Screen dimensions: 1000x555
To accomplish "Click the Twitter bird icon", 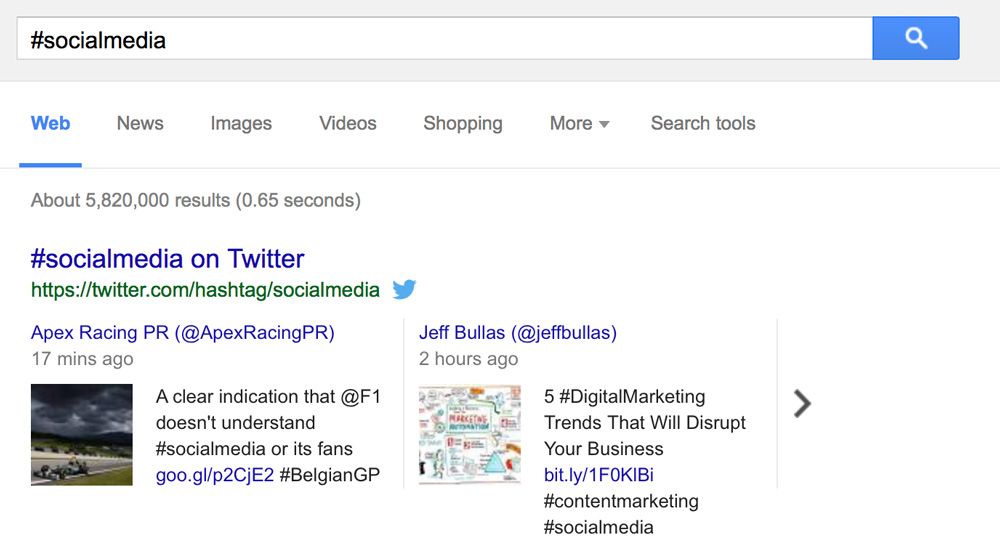I will point(404,289).
